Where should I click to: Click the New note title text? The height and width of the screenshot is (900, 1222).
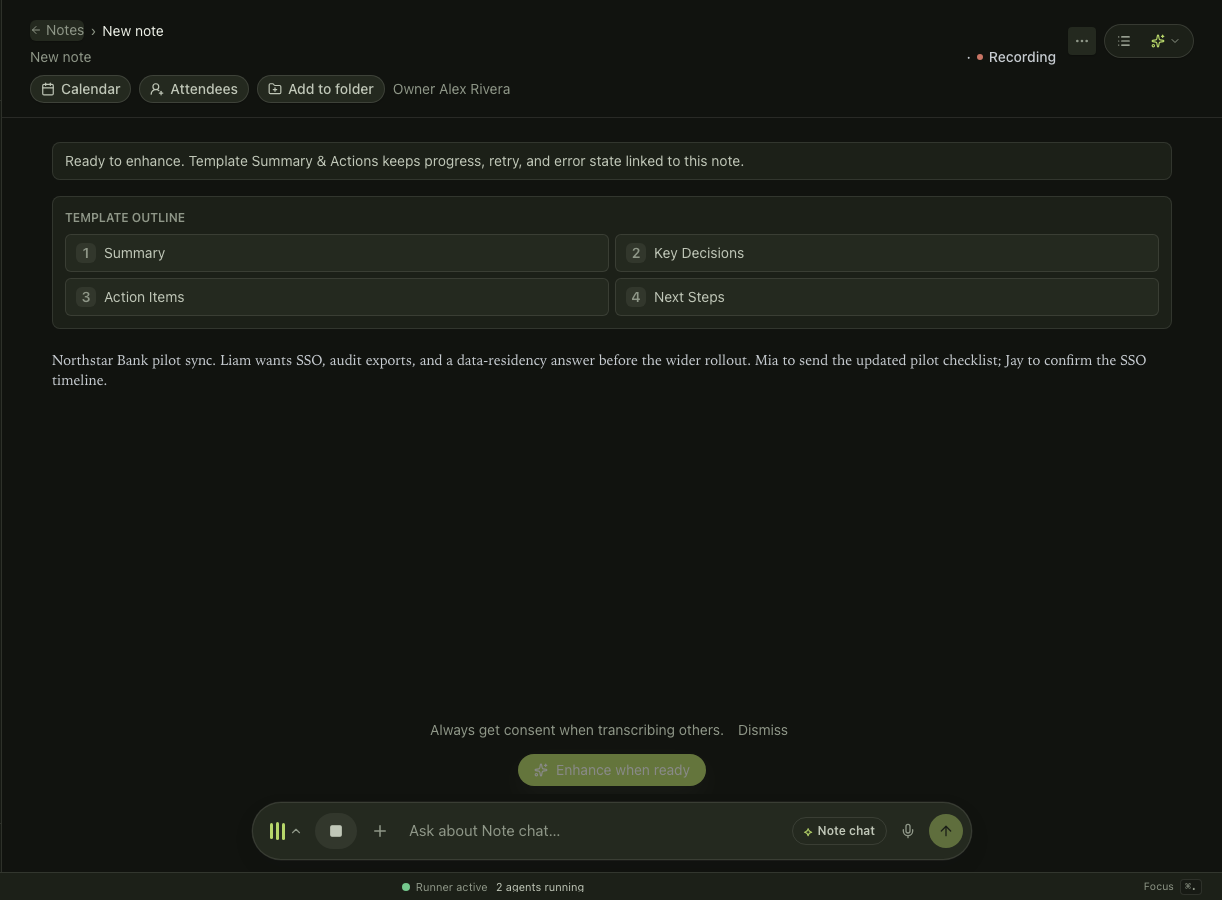(x=60, y=57)
